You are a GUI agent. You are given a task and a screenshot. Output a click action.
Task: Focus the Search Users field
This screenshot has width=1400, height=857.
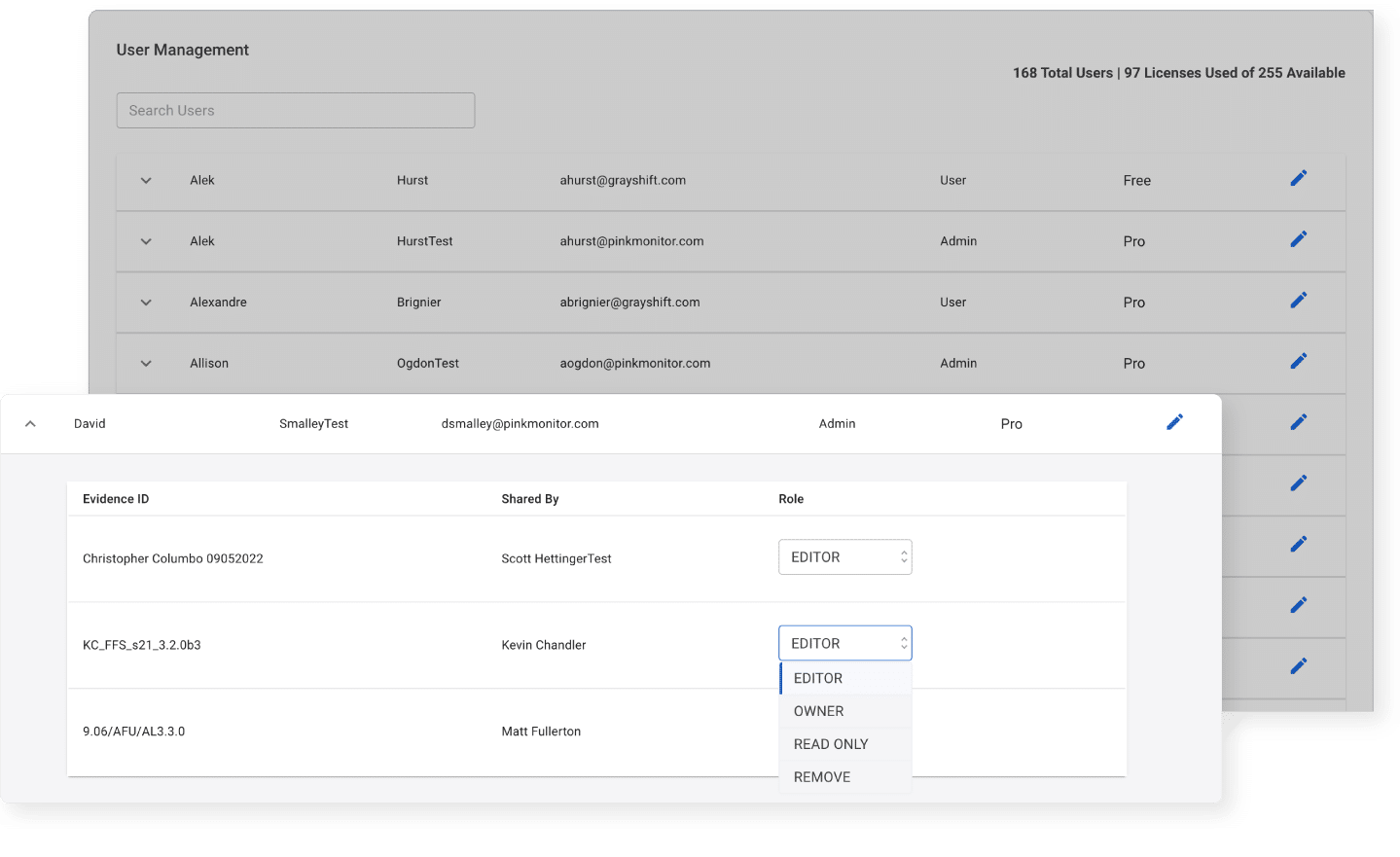coord(296,111)
